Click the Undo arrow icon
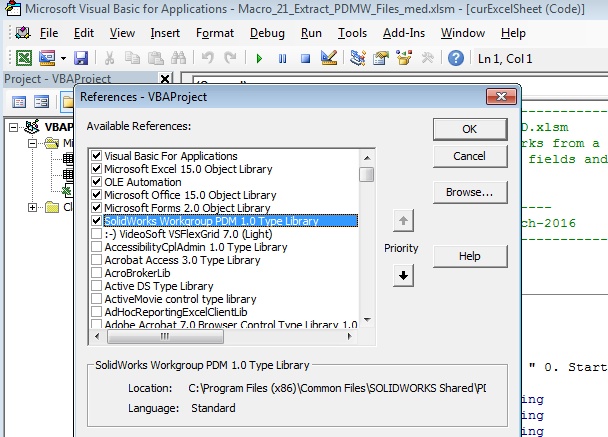This screenshot has height=437, width=608. (208, 59)
